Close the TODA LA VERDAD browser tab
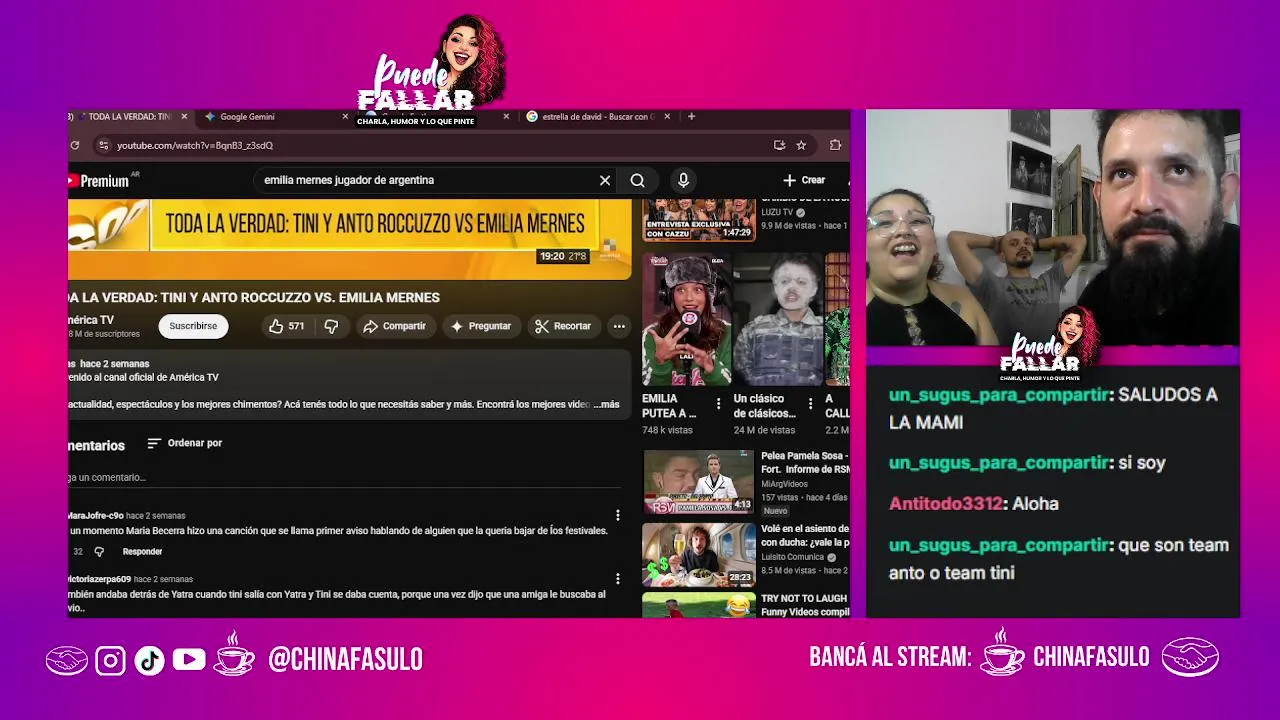Viewport: 1280px width, 720px height. (x=184, y=117)
